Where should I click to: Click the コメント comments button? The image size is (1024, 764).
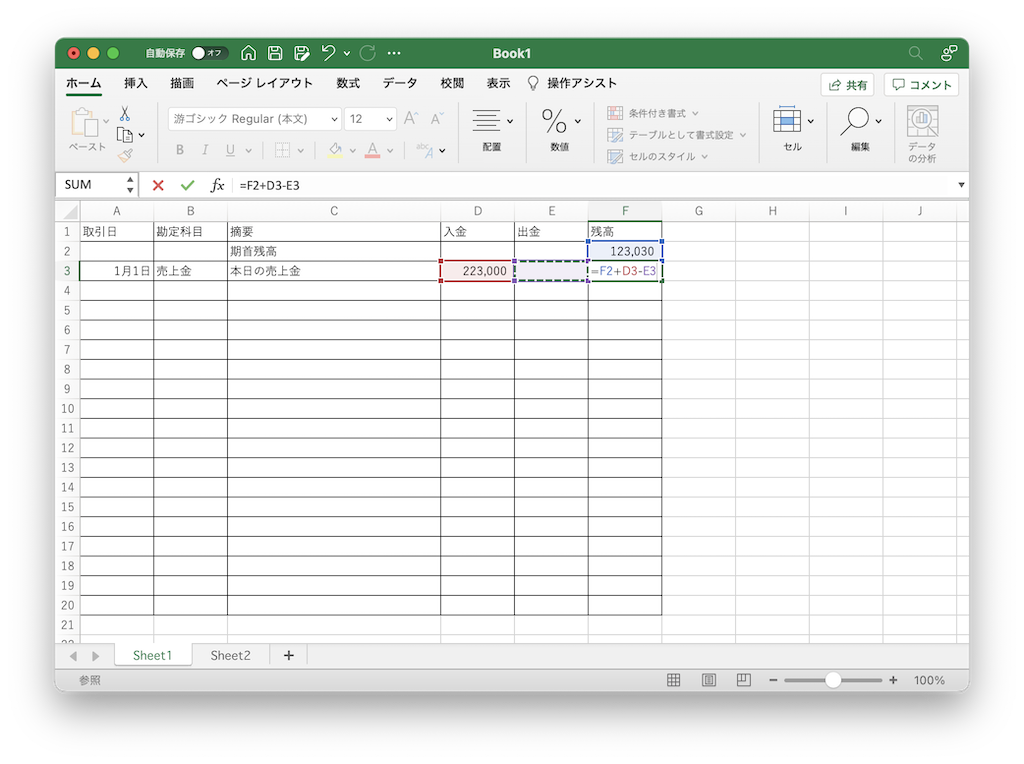click(x=921, y=85)
